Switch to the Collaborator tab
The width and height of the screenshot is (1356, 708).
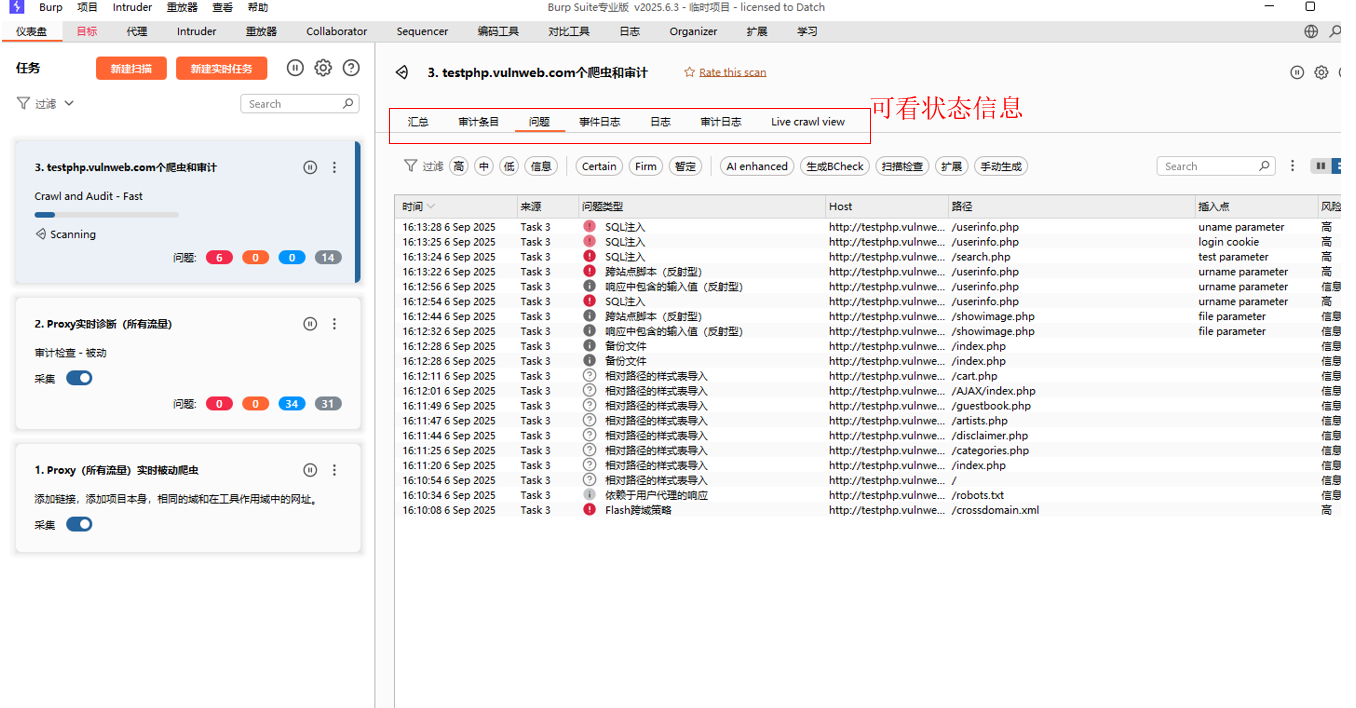[x=337, y=32]
